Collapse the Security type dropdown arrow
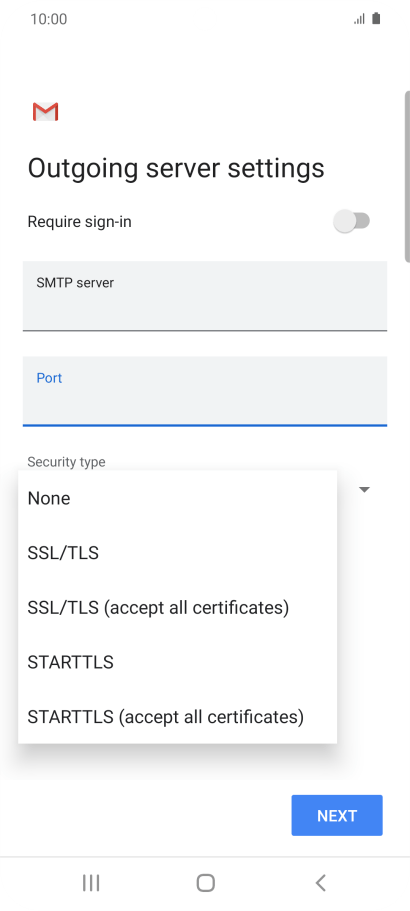This screenshot has height=911, width=410. pyautogui.click(x=364, y=490)
